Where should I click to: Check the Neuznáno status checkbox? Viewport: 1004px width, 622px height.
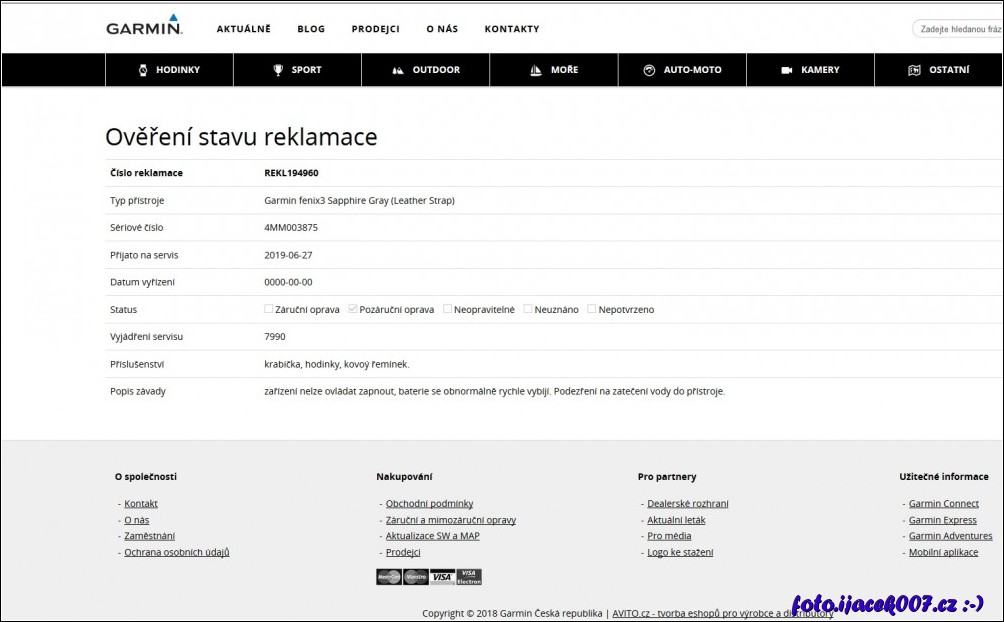tap(527, 309)
